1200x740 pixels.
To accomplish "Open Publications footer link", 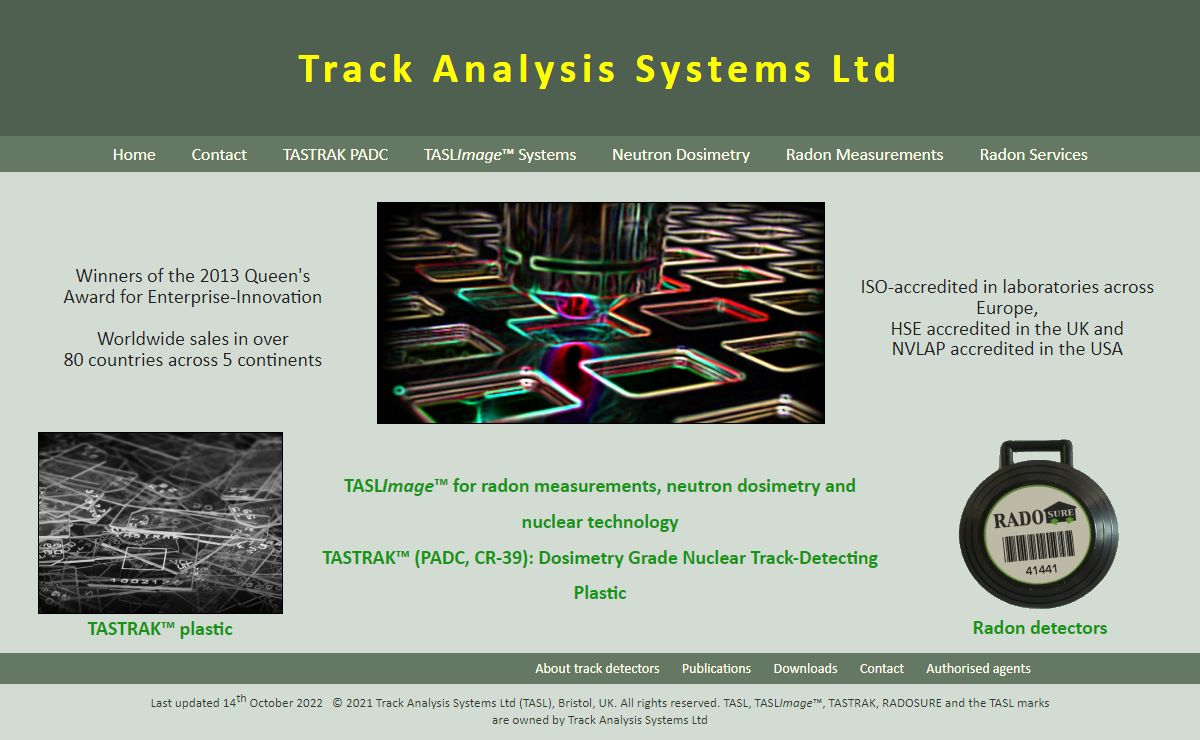I will click(716, 668).
